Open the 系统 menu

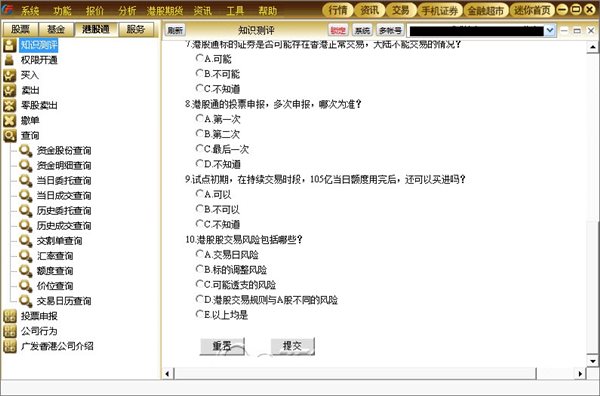coord(30,11)
